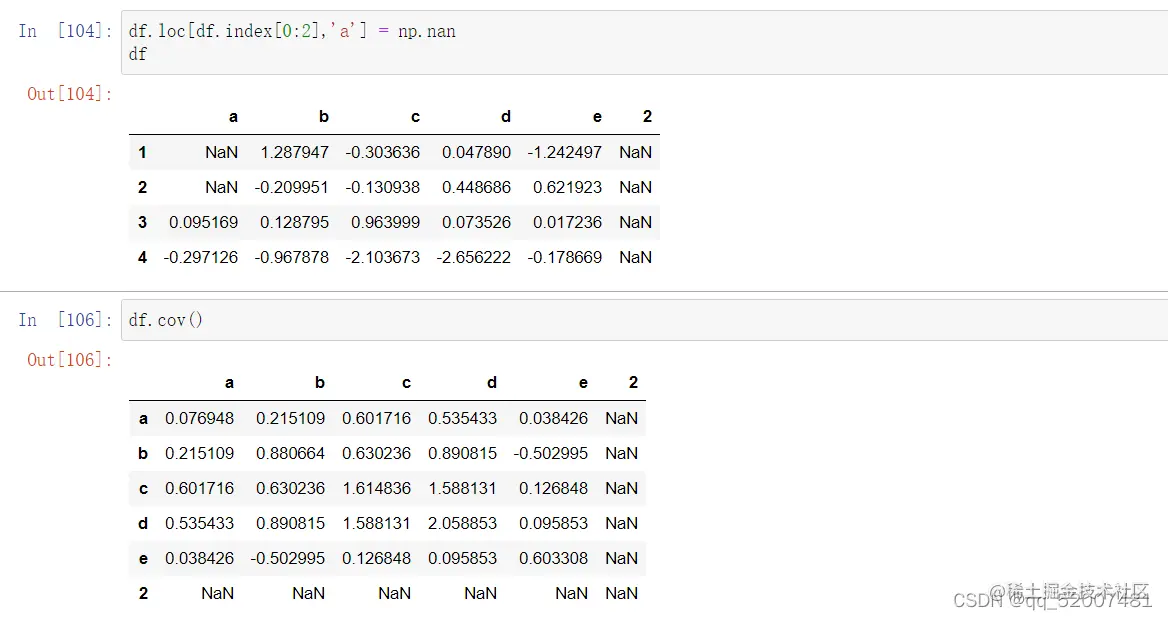Click row label 'd' in covariance table
The image size is (1168, 620).
click(143, 524)
